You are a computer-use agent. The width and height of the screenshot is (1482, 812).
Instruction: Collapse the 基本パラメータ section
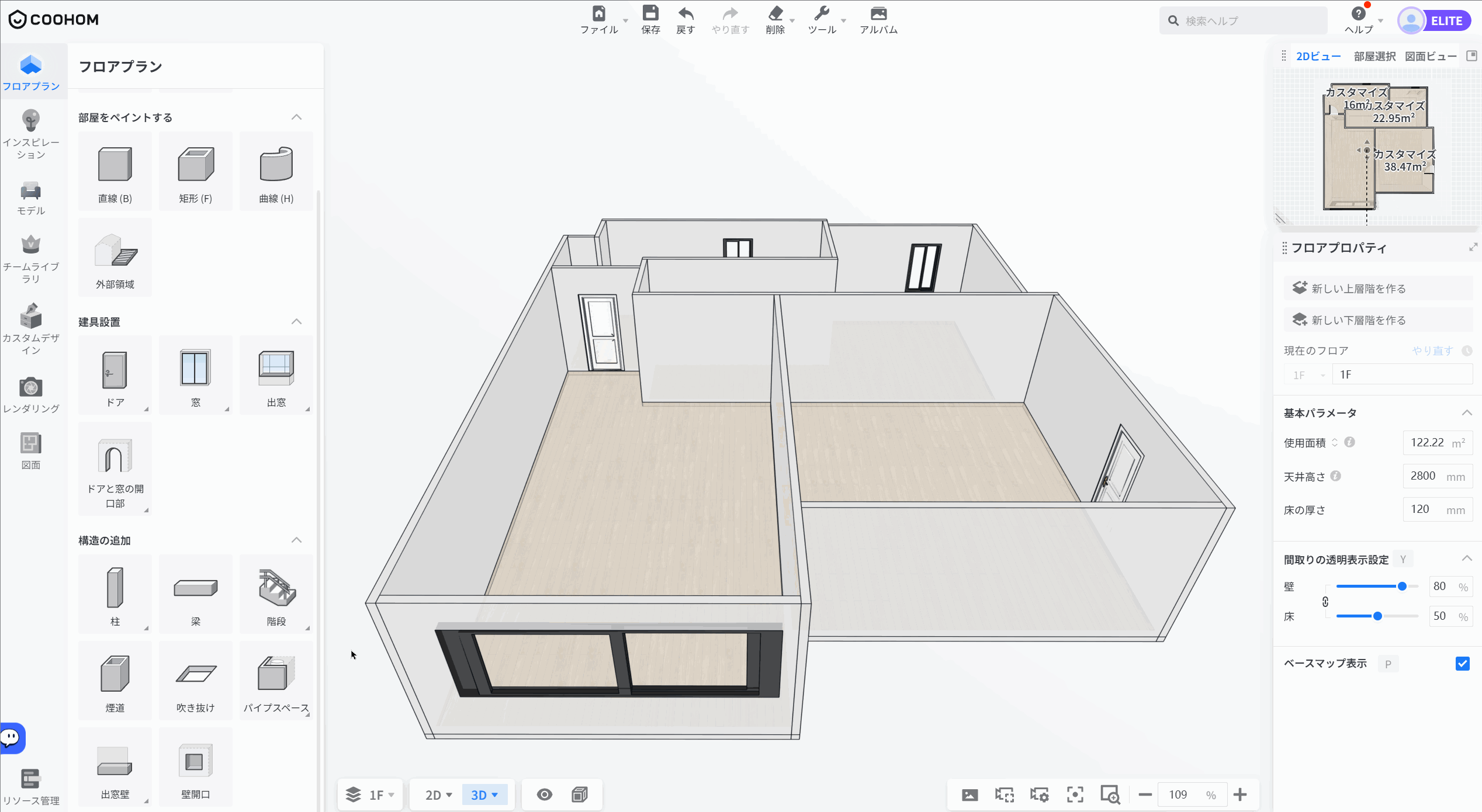click(1467, 413)
